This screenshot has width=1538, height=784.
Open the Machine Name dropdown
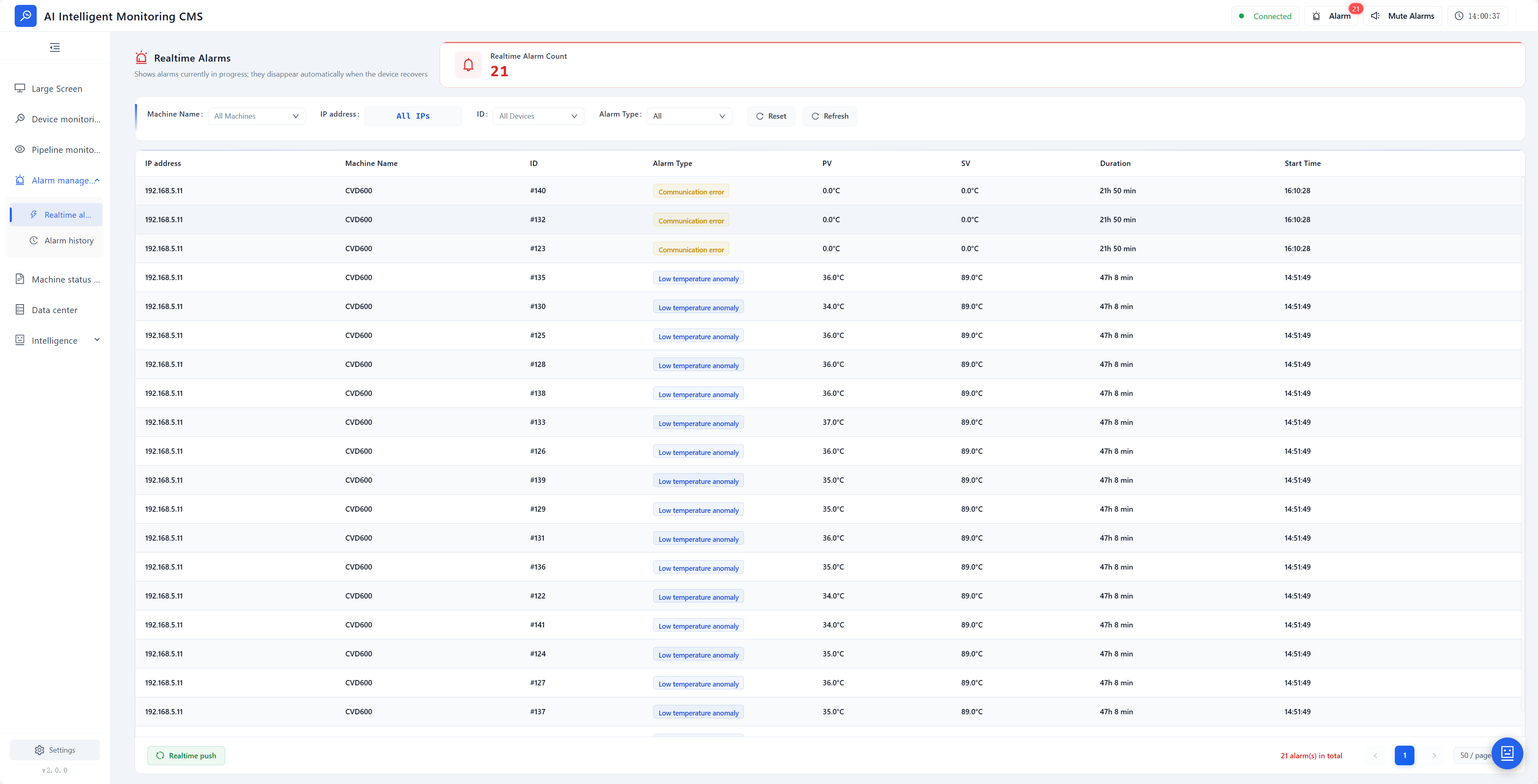(257, 116)
